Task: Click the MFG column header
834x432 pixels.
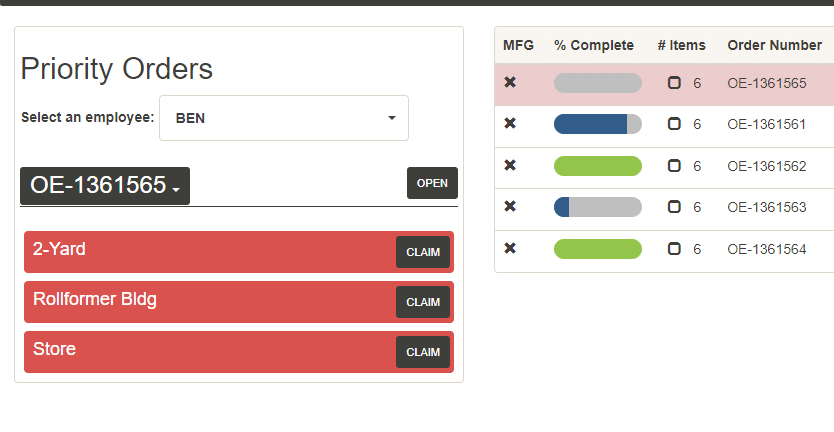Action: point(518,45)
